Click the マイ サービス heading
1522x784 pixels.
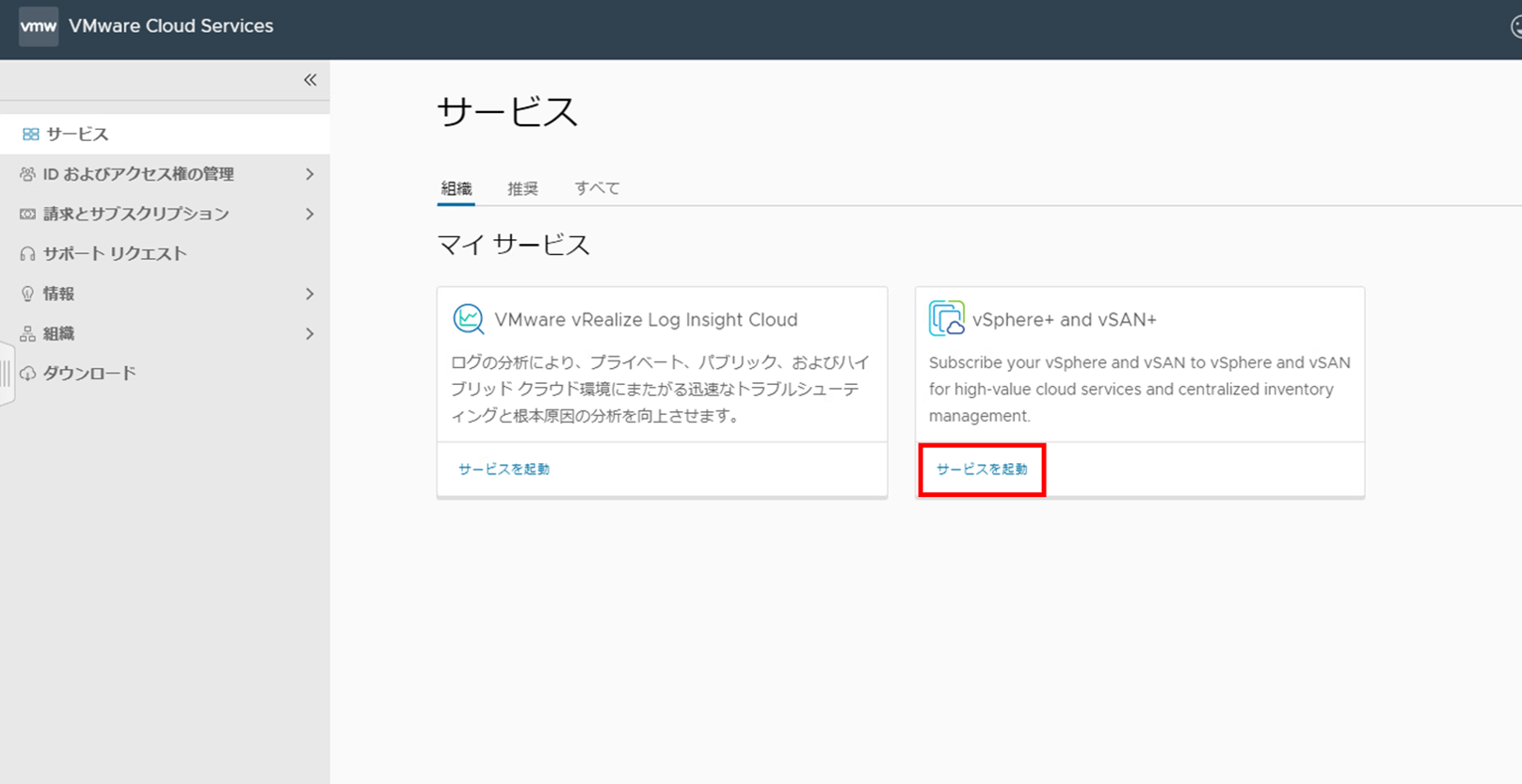coord(514,245)
